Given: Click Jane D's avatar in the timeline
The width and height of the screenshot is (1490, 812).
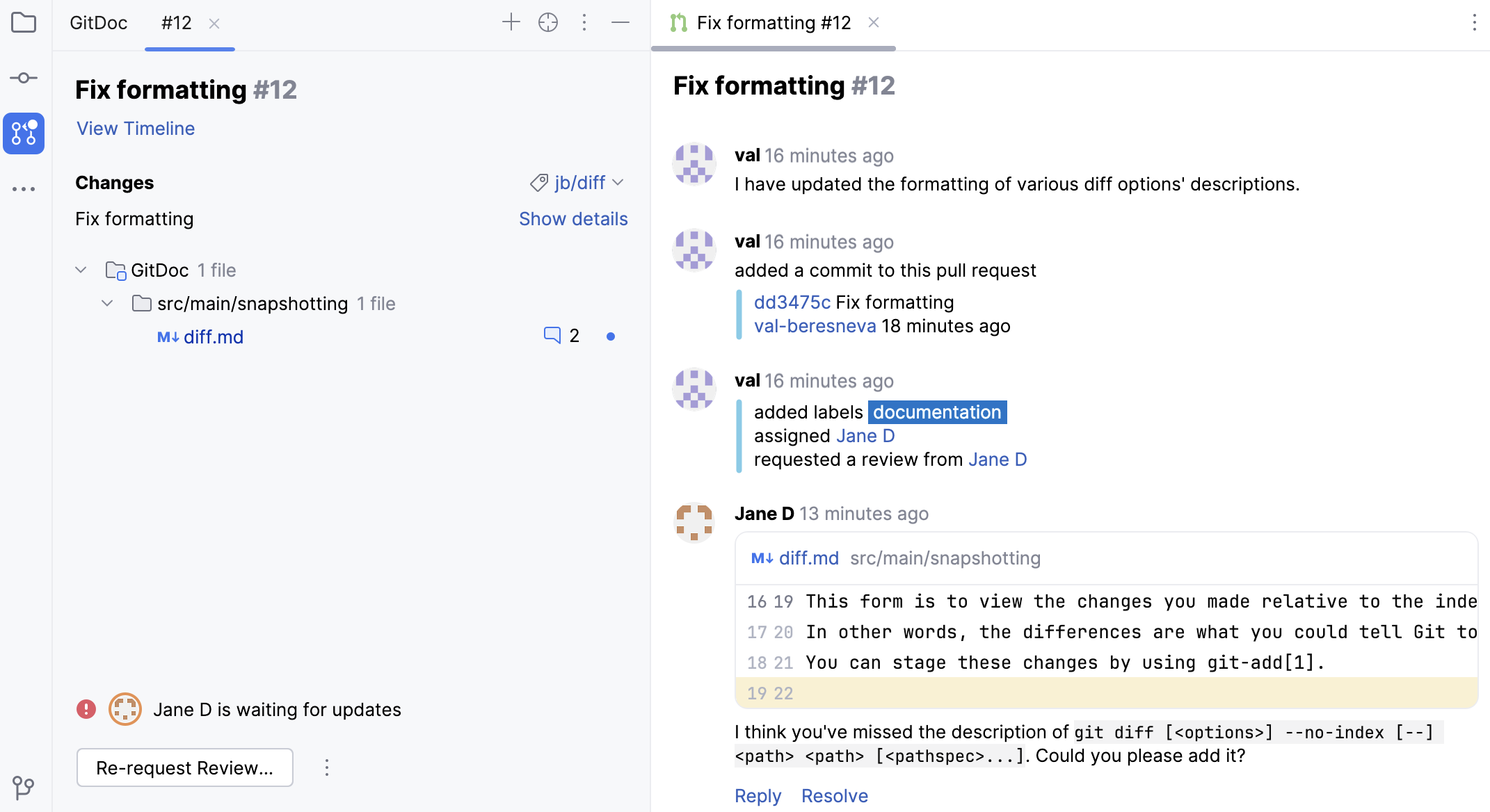Looking at the screenshot, I should pyautogui.click(x=694, y=522).
